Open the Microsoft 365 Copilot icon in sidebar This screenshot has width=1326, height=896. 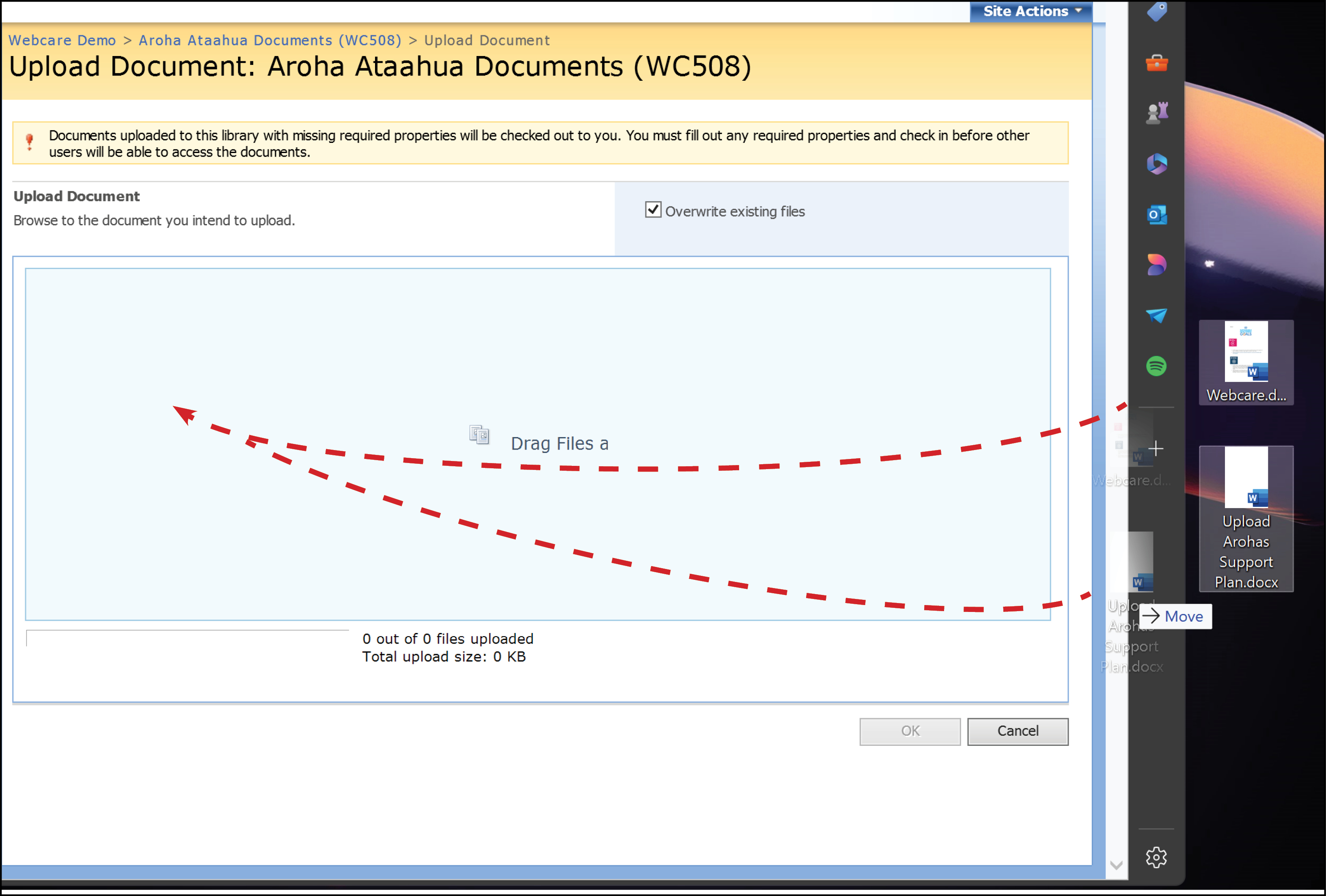pyautogui.click(x=1156, y=164)
